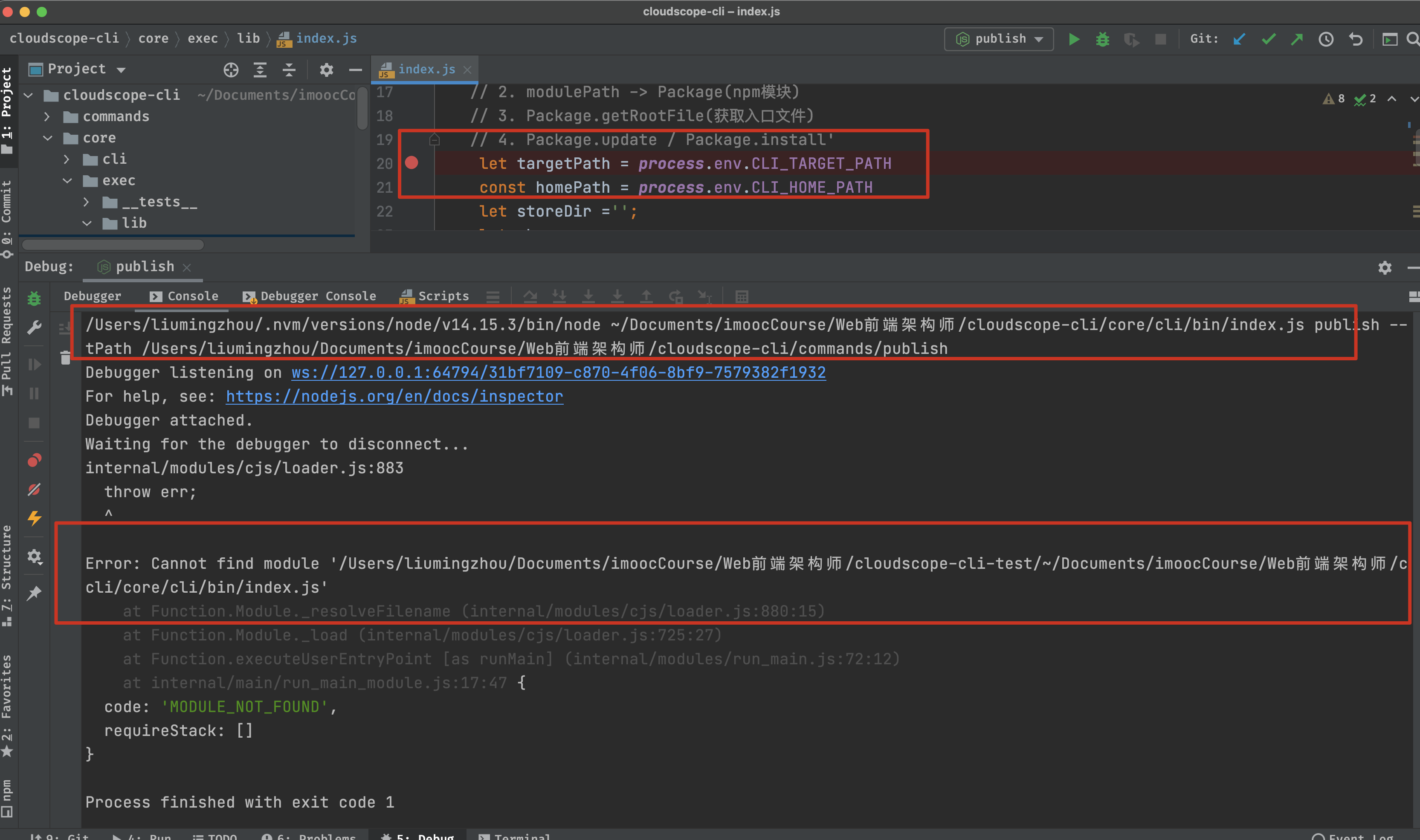The image size is (1420, 840).
Task: Close the publish debug tab
Action: (x=187, y=267)
